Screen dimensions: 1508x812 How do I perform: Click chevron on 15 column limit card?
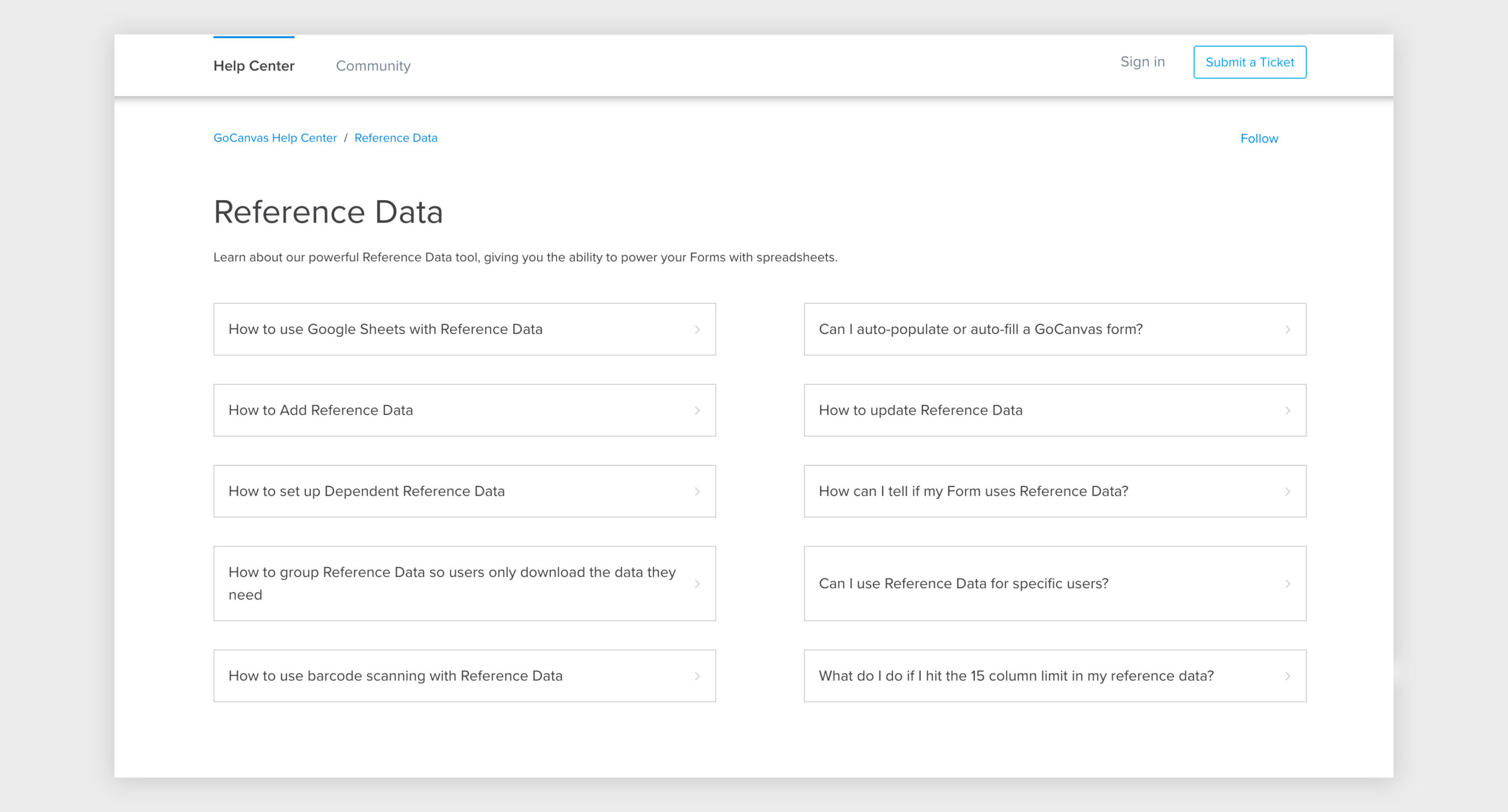(1288, 677)
